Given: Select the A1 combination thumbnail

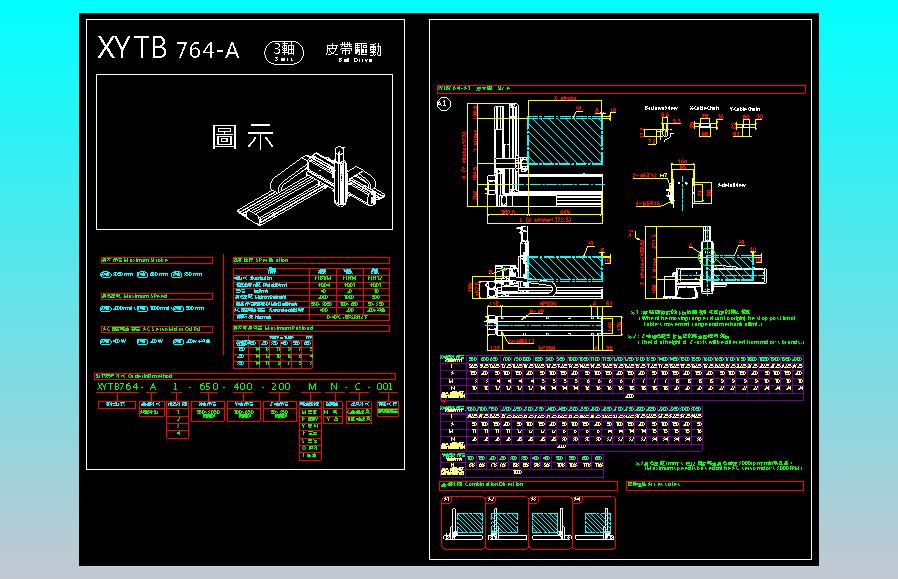Looking at the screenshot, I should (464, 522).
